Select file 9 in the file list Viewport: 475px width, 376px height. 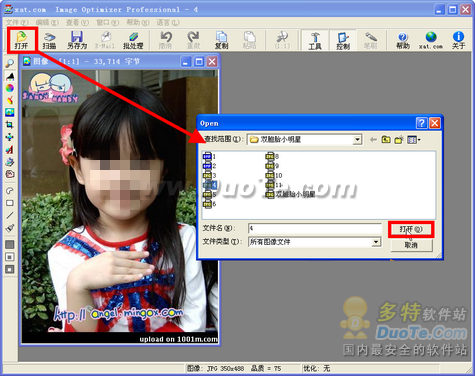tap(272, 166)
